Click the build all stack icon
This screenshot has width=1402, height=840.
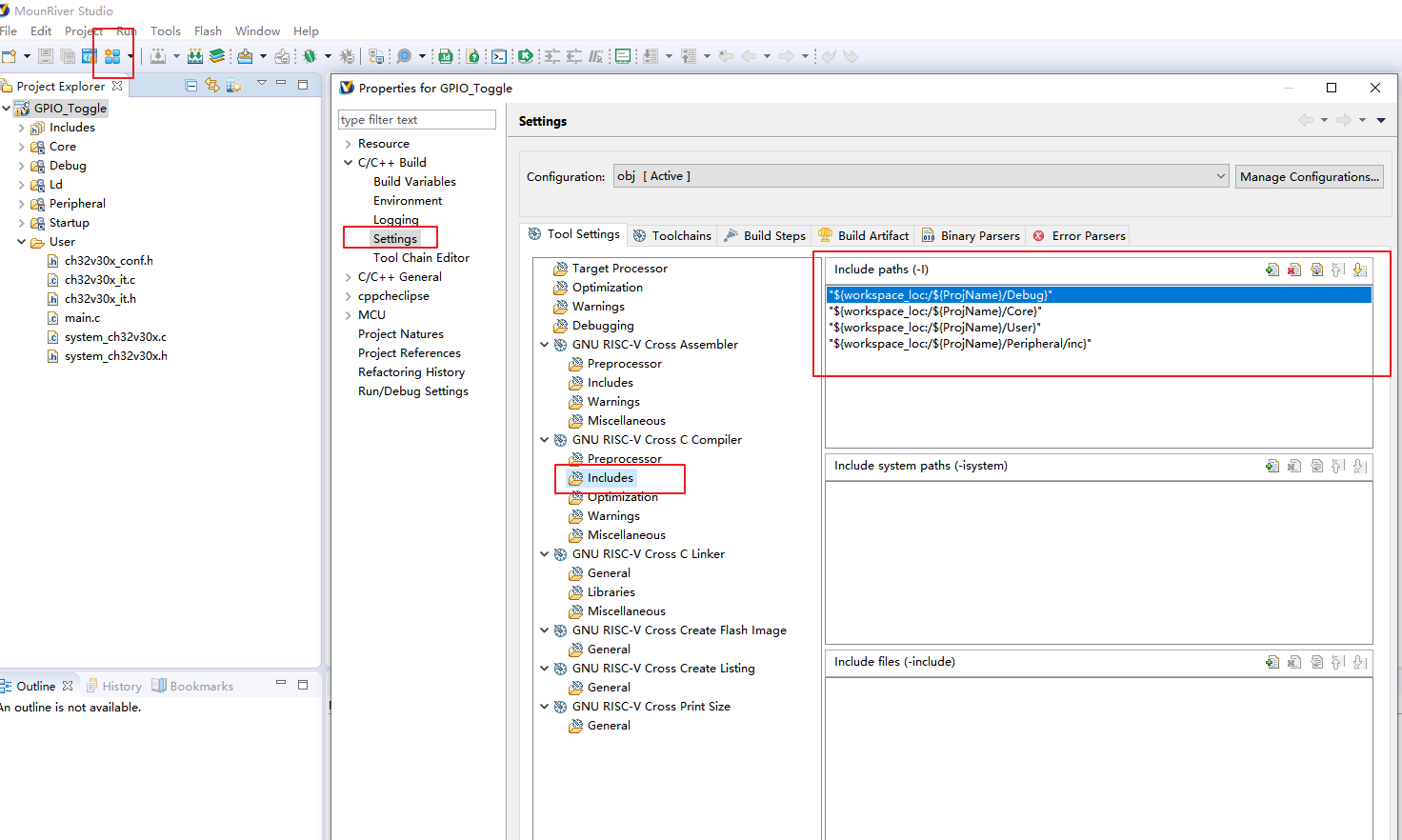pos(217,56)
